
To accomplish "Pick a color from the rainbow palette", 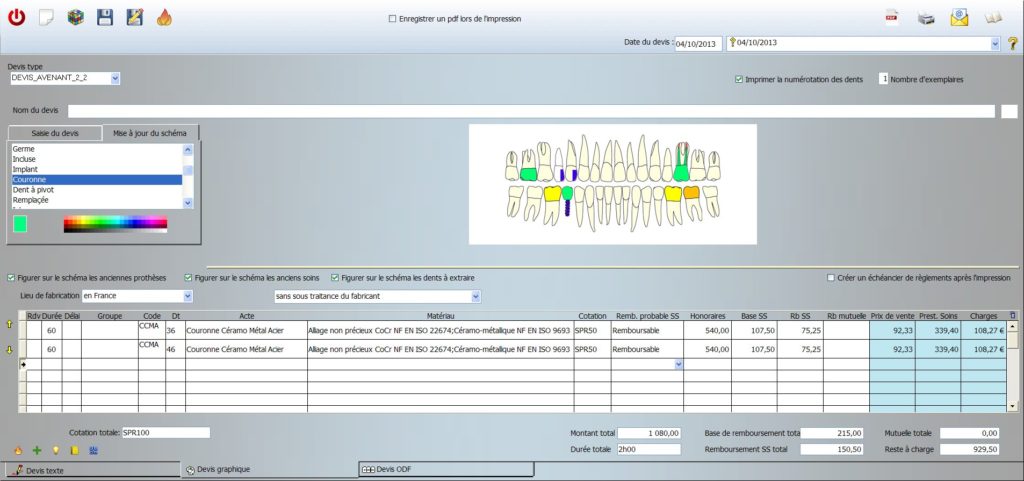I will pos(116,223).
